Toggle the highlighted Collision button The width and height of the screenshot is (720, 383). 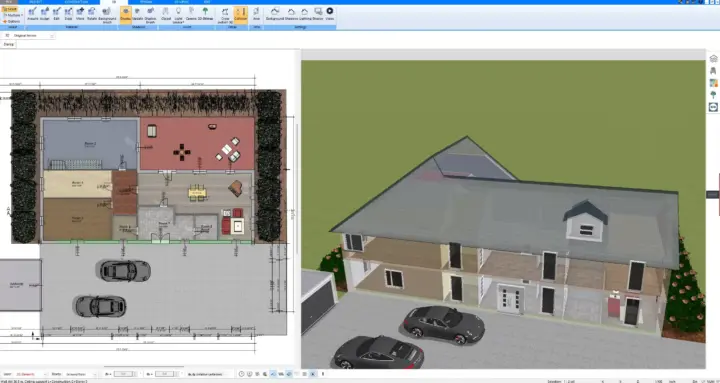(241, 14)
